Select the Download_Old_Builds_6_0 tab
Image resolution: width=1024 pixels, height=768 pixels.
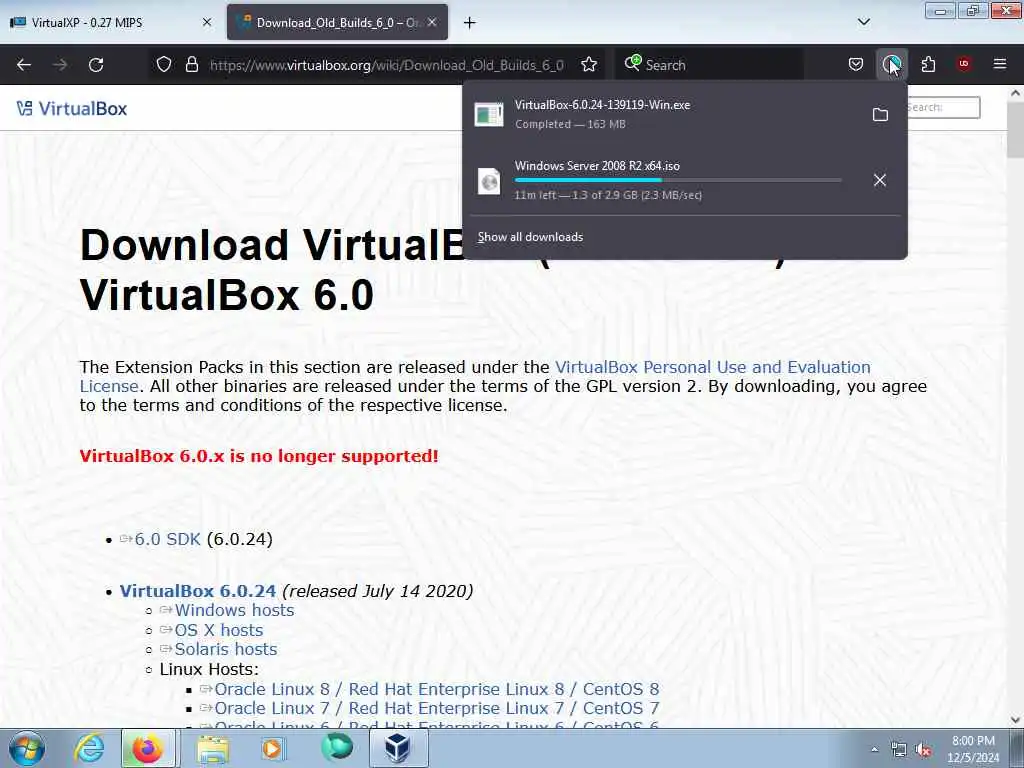[x=338, y=23]
